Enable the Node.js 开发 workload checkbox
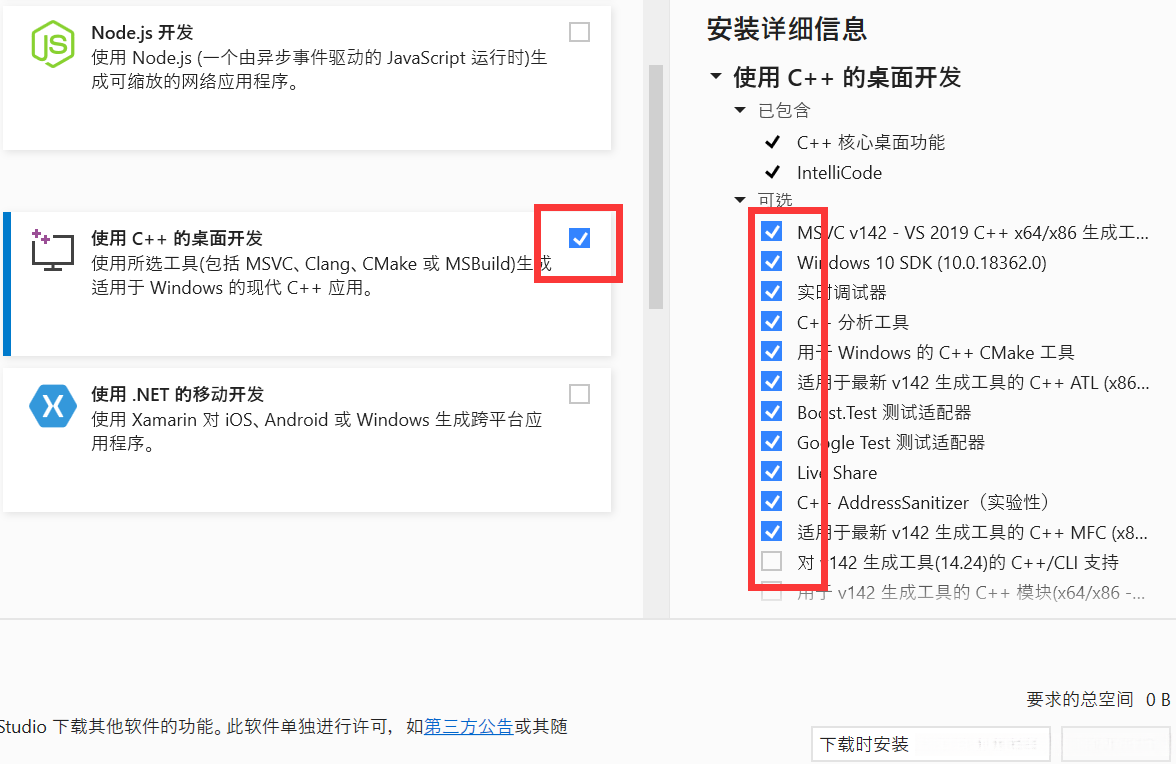 coord(579,32)
